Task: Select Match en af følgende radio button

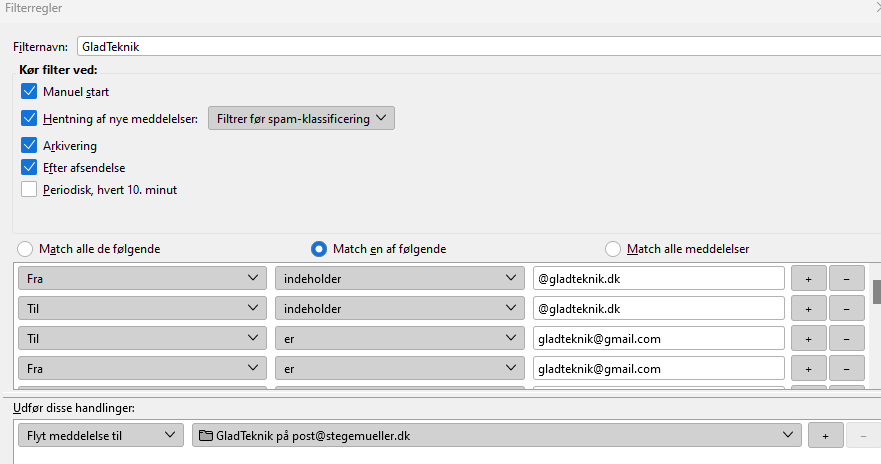Action: tap(319, 249)
